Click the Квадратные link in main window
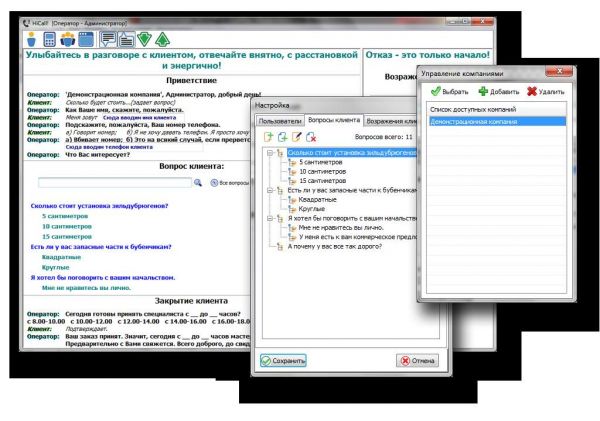The width and height of the screenshot is (600, 421). click(x=61, y=257)
